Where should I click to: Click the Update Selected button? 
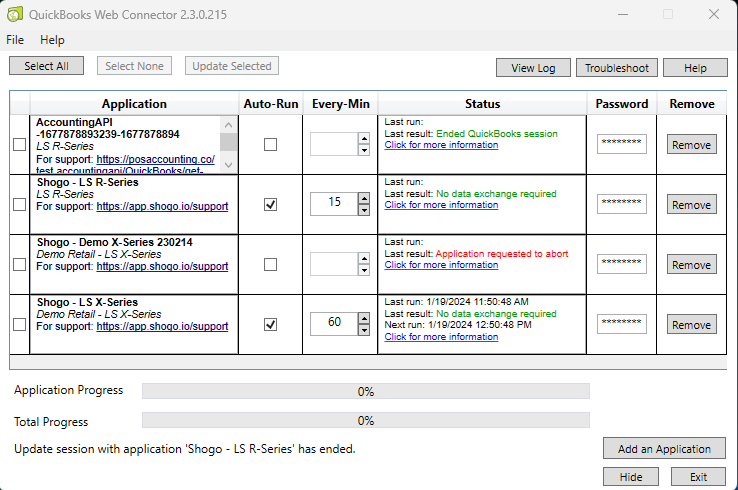232,66
